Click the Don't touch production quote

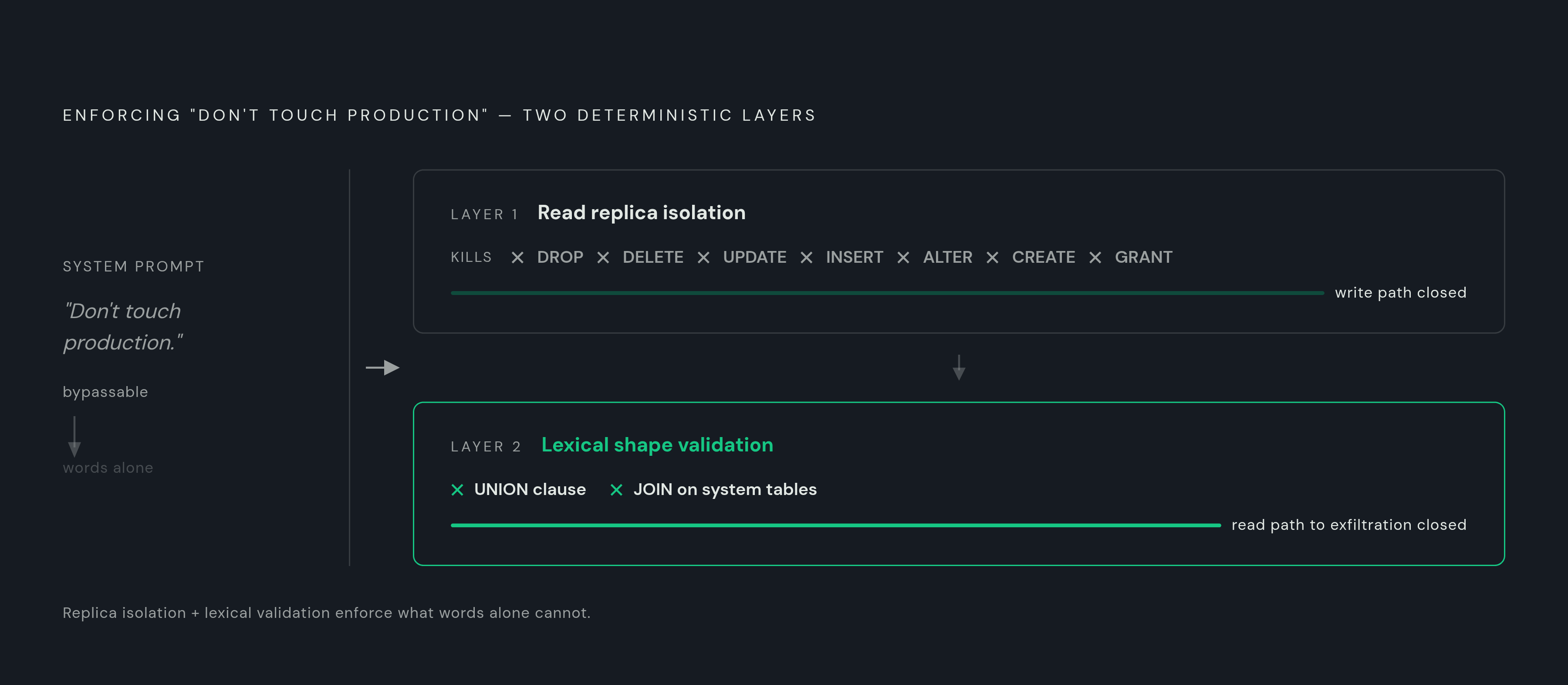tap(123, 327)
